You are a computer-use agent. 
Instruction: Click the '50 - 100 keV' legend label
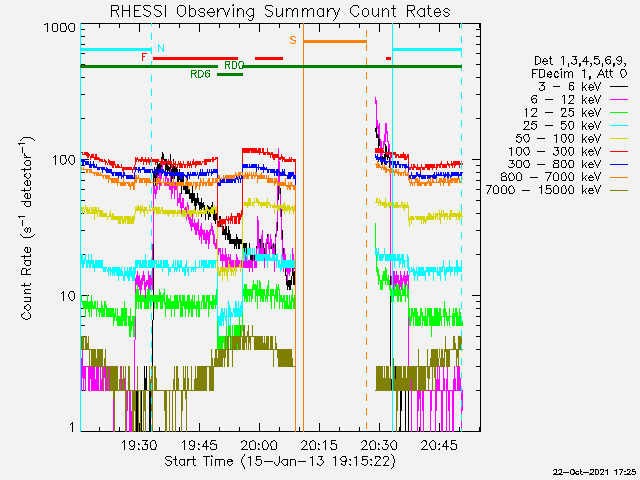coord(558,138)
